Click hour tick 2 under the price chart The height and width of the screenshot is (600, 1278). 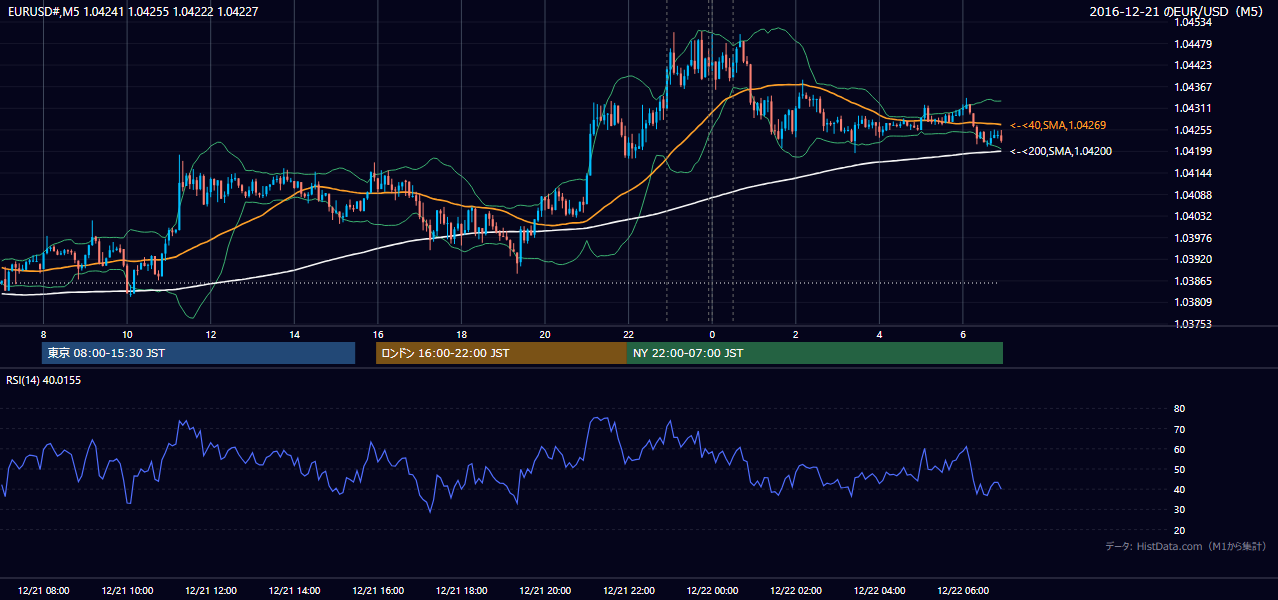coord(796,334)
